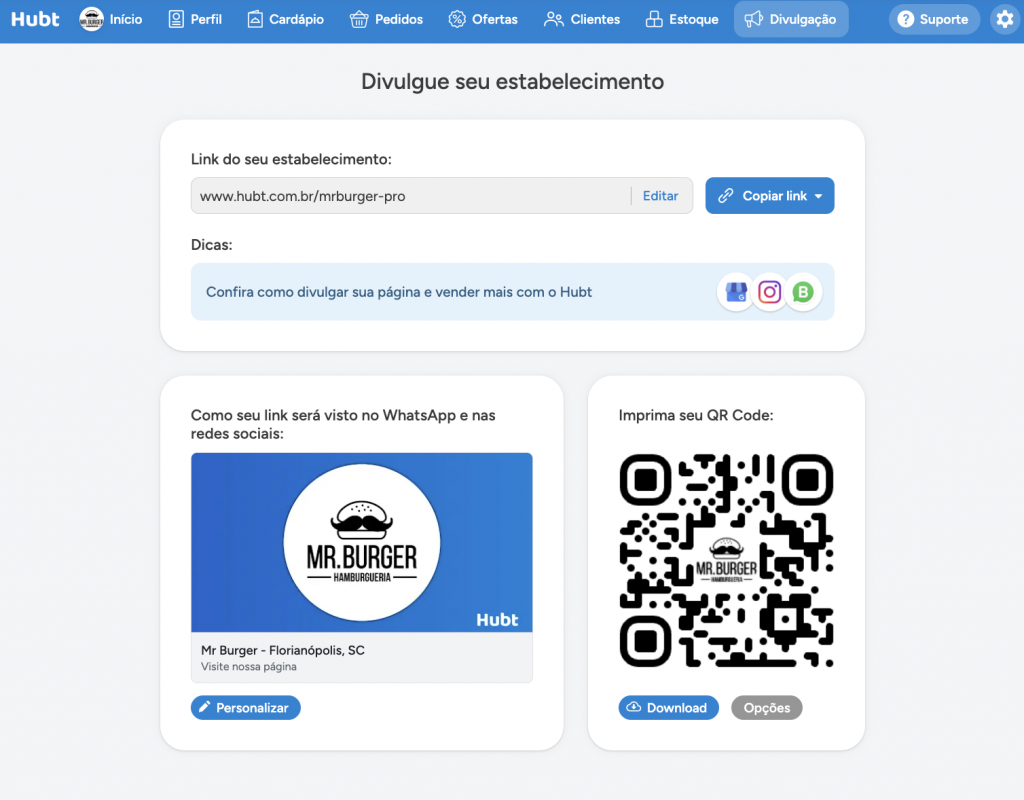Click Download for the QR code

tap(669, 707)
